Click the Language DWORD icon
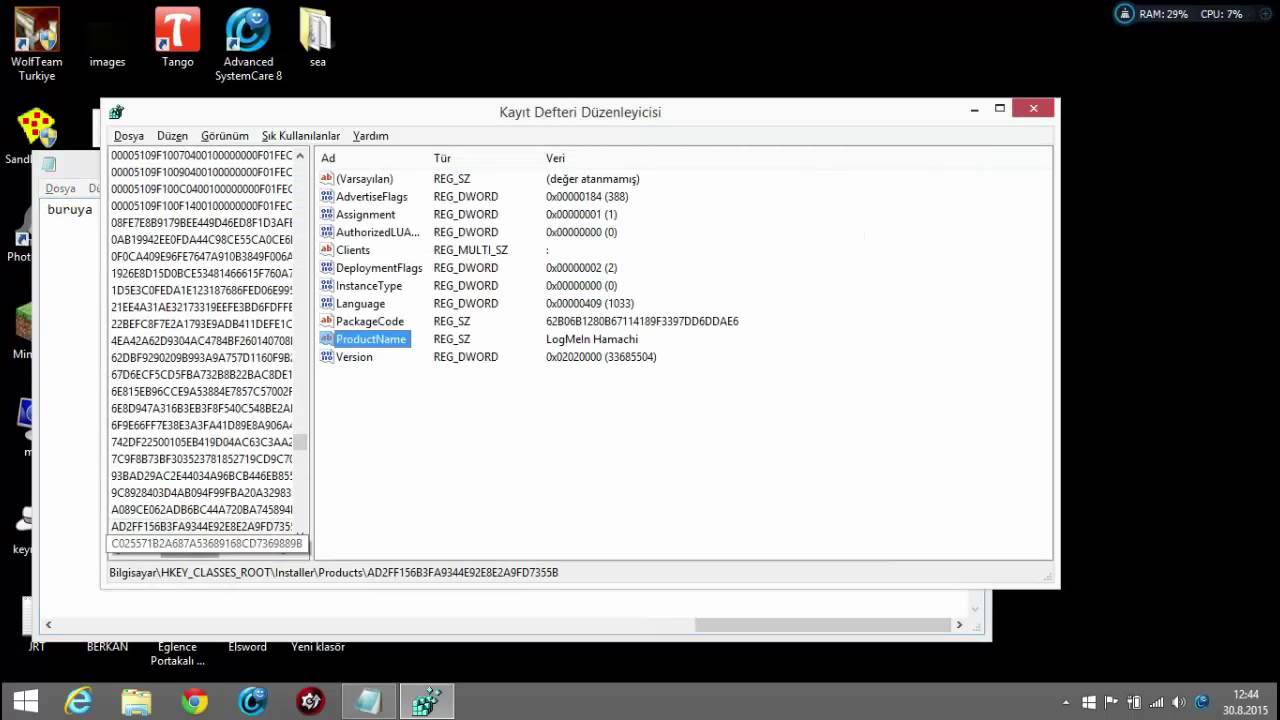This screenshot has height=720, width=1280. tap(327, 303)
